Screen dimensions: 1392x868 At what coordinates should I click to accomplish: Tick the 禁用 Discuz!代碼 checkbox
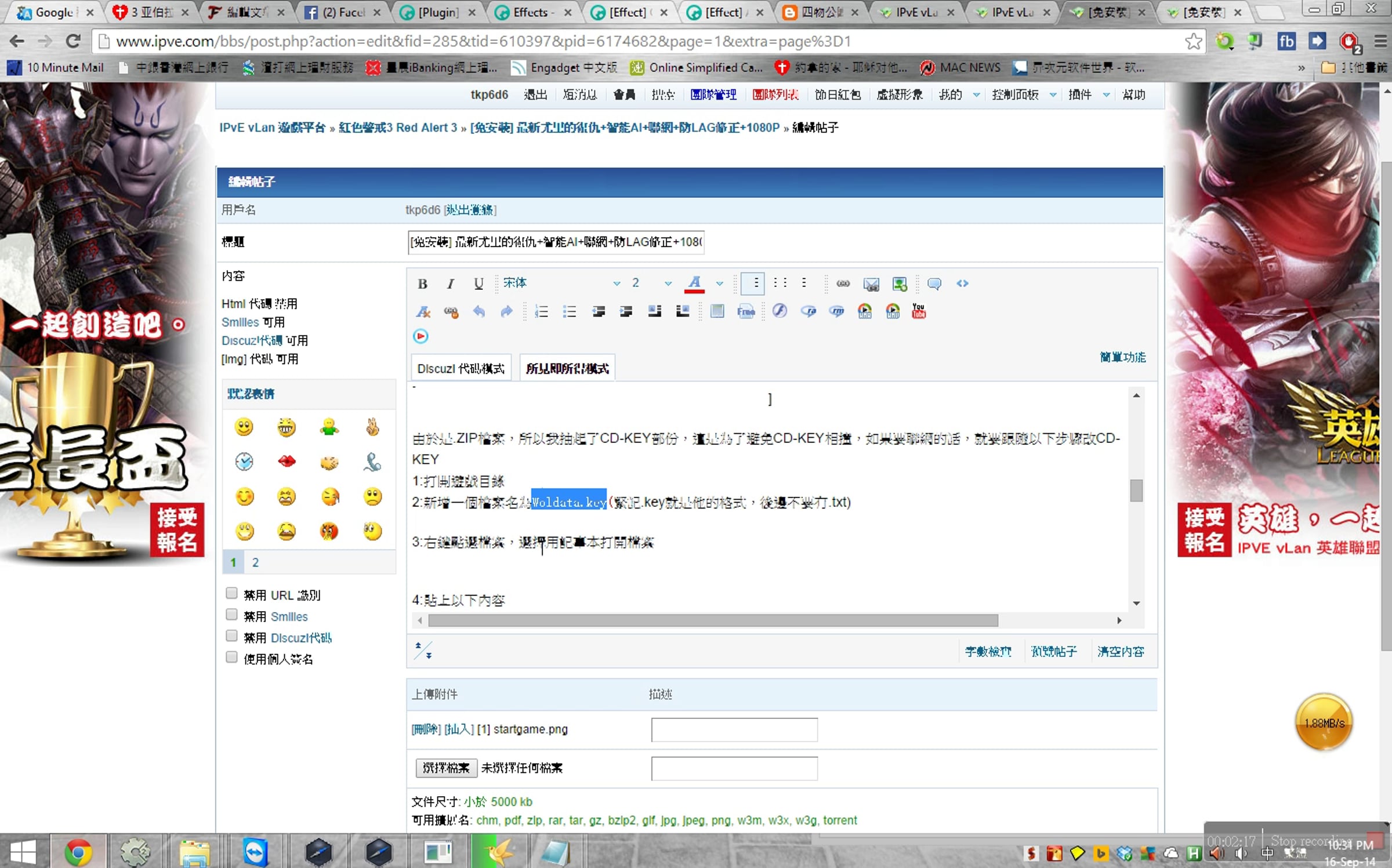[x=231, y=635]
